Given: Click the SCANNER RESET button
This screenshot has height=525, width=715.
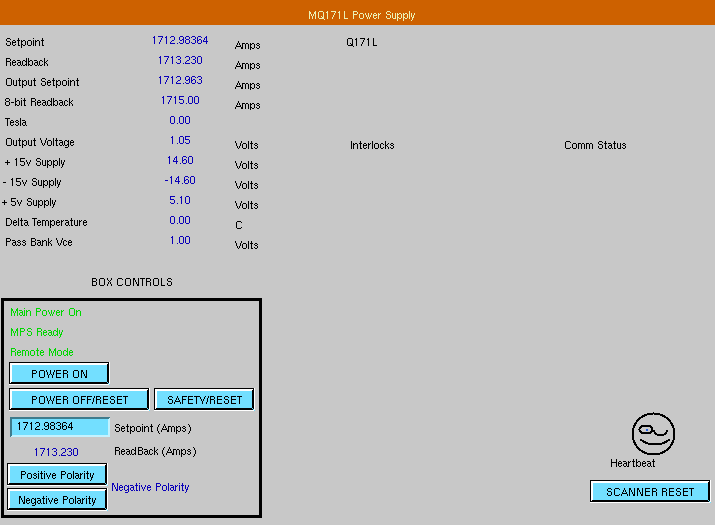Looking at the screenshot, I should (650, 491).
